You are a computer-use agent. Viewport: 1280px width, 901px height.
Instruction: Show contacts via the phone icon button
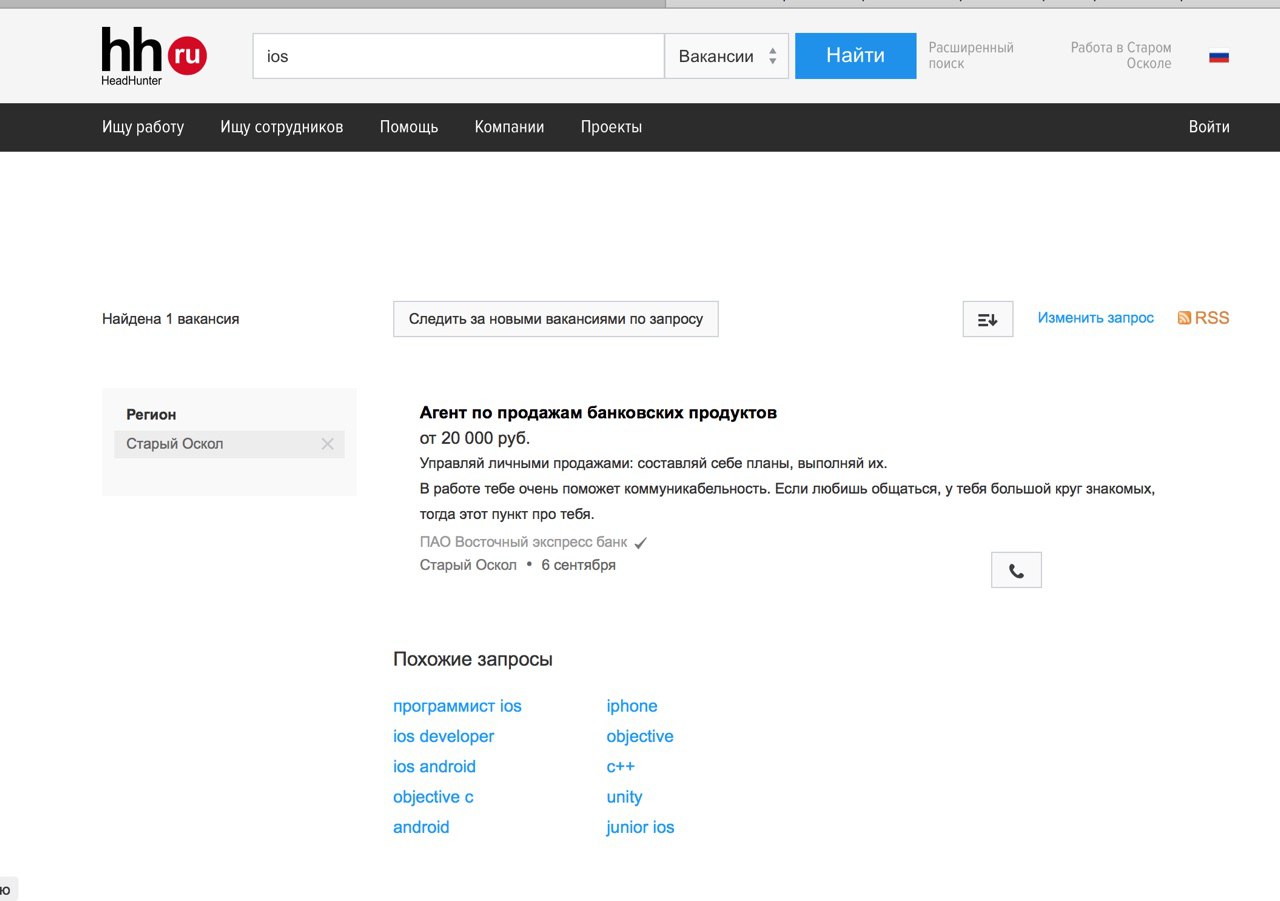pos(1016,570)
